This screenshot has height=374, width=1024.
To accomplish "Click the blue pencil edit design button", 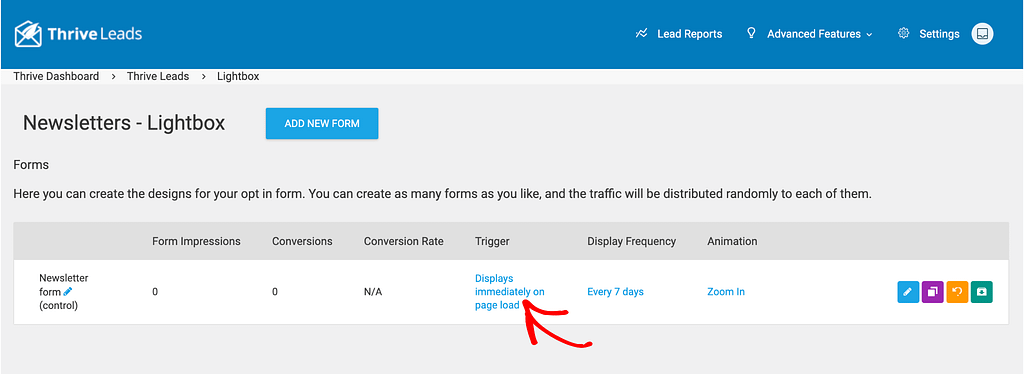I will point(908,292).
